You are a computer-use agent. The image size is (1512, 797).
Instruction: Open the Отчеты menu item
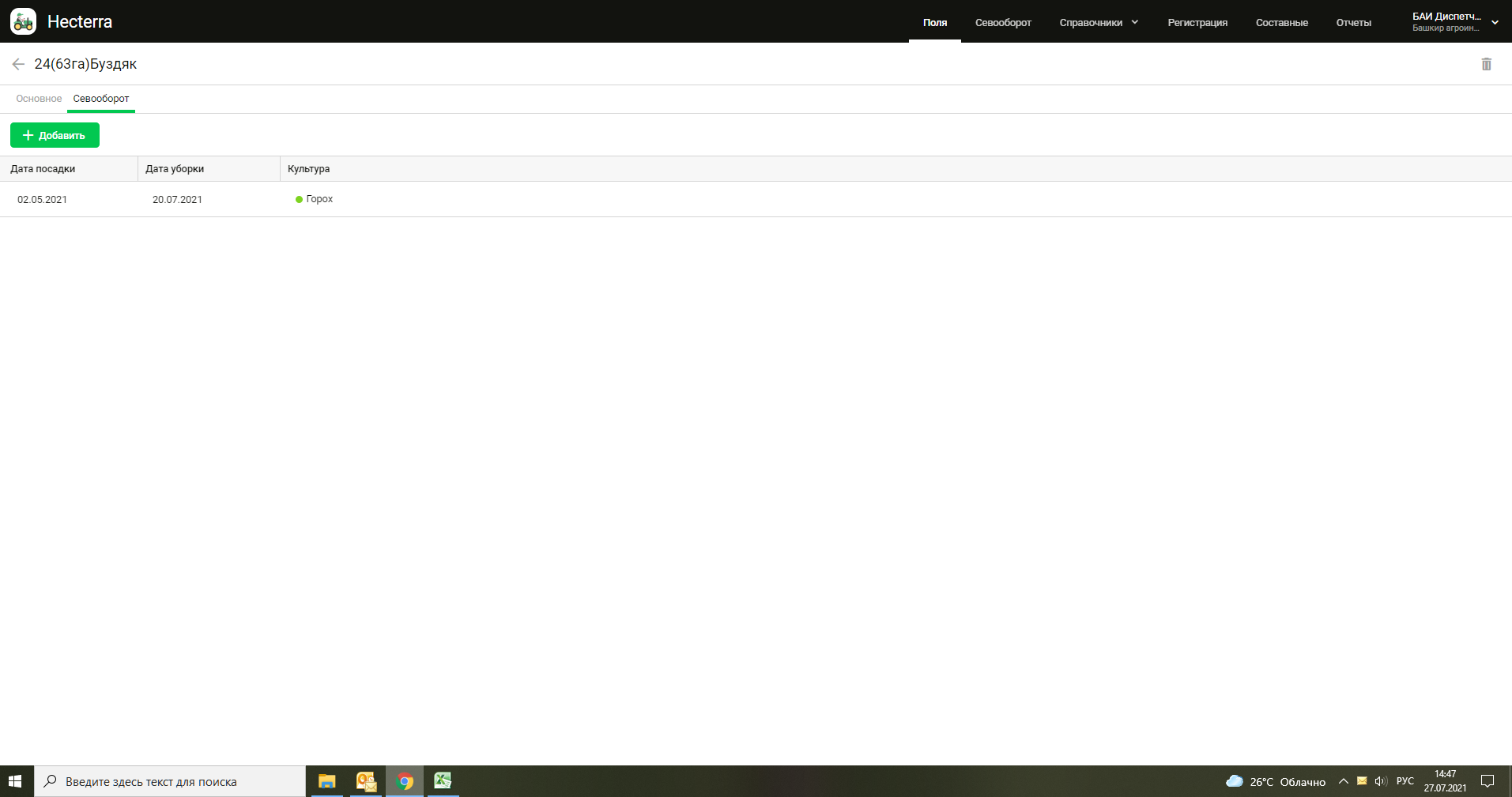click(1353, 22)
